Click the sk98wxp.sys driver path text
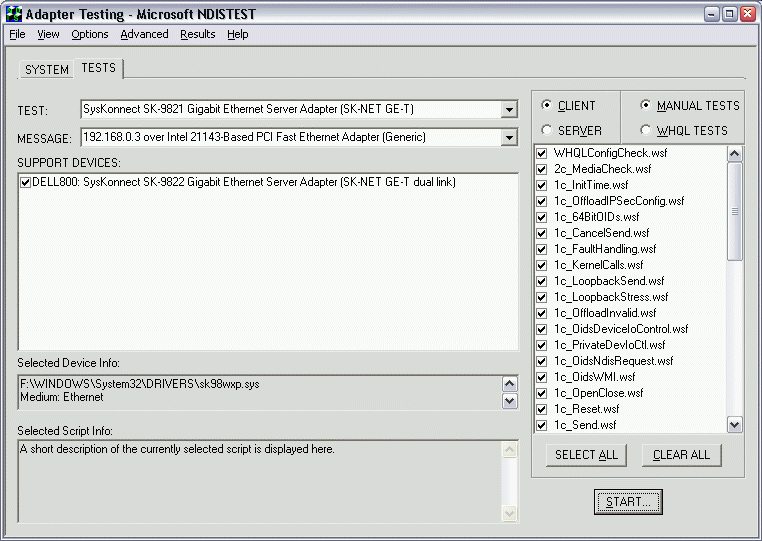 point(139,384)
